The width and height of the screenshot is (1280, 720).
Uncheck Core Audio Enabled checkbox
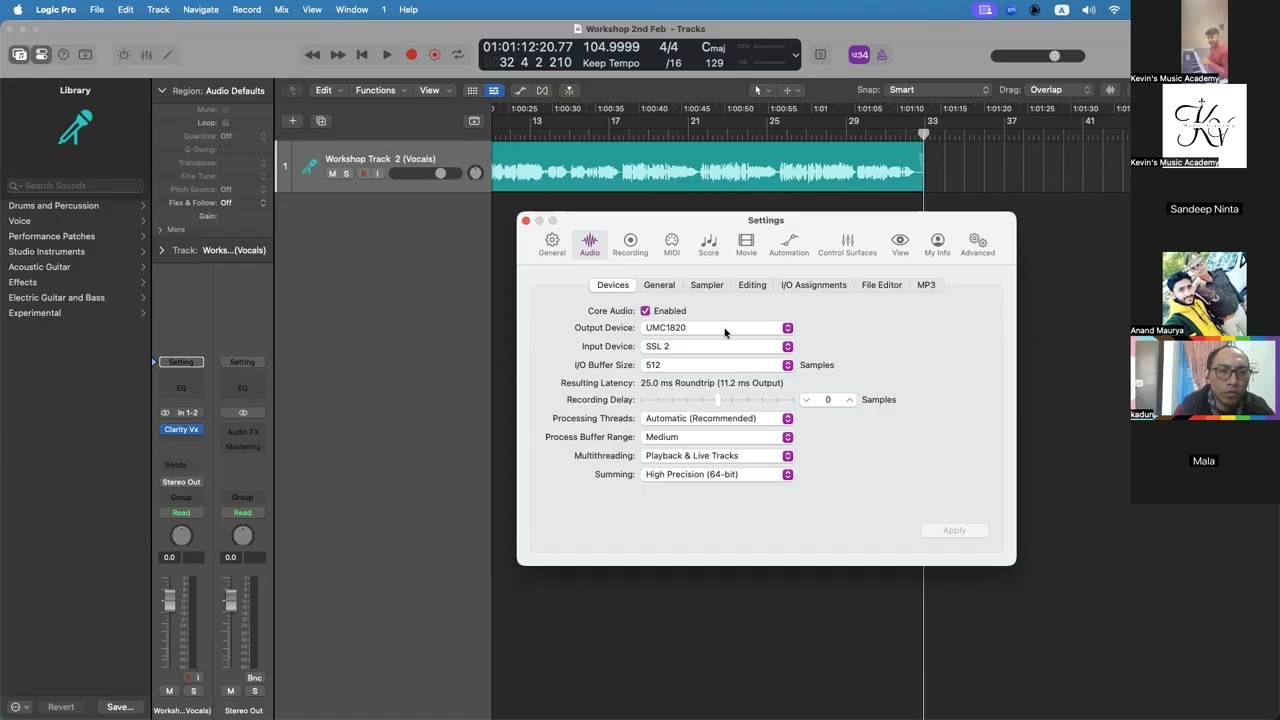click(645, 311)
